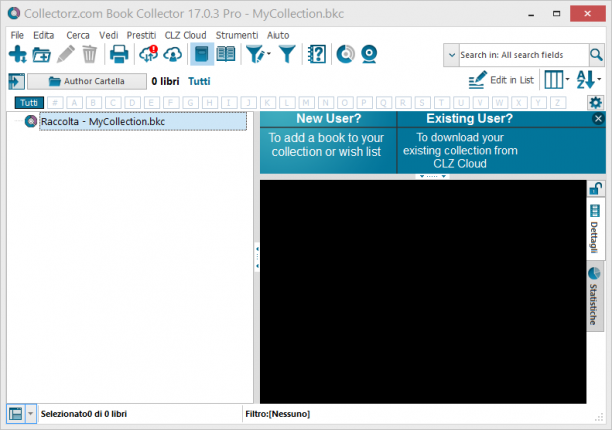The width and height of the screenshot is (612, 430).
Task: Open the columns dropdown arrow
Action: coord(568,80)
